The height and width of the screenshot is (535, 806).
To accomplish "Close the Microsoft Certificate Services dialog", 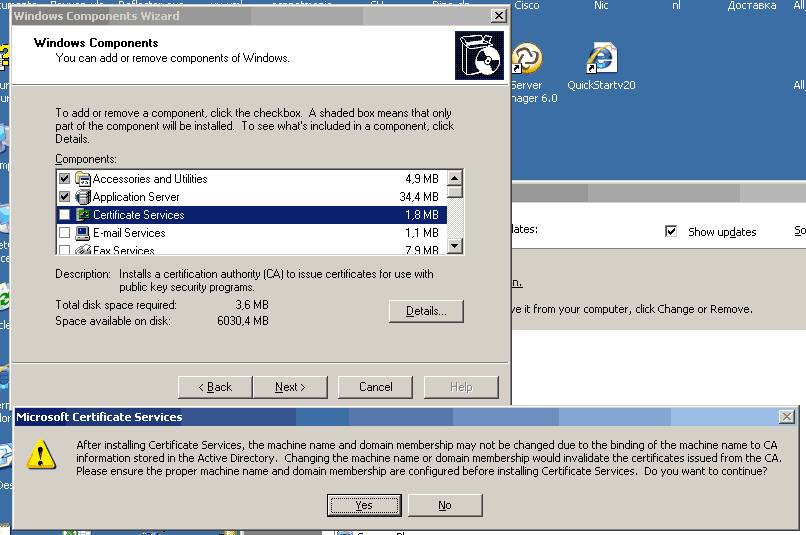I will coord(786,417).
